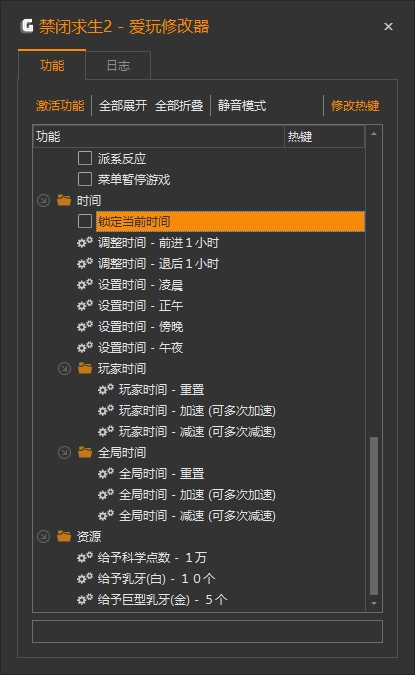The width and height of the screenshot is (415, 675).
Task: Click gear icon for 设置时间 - 午夜
Action: click(x=85, y=347)
